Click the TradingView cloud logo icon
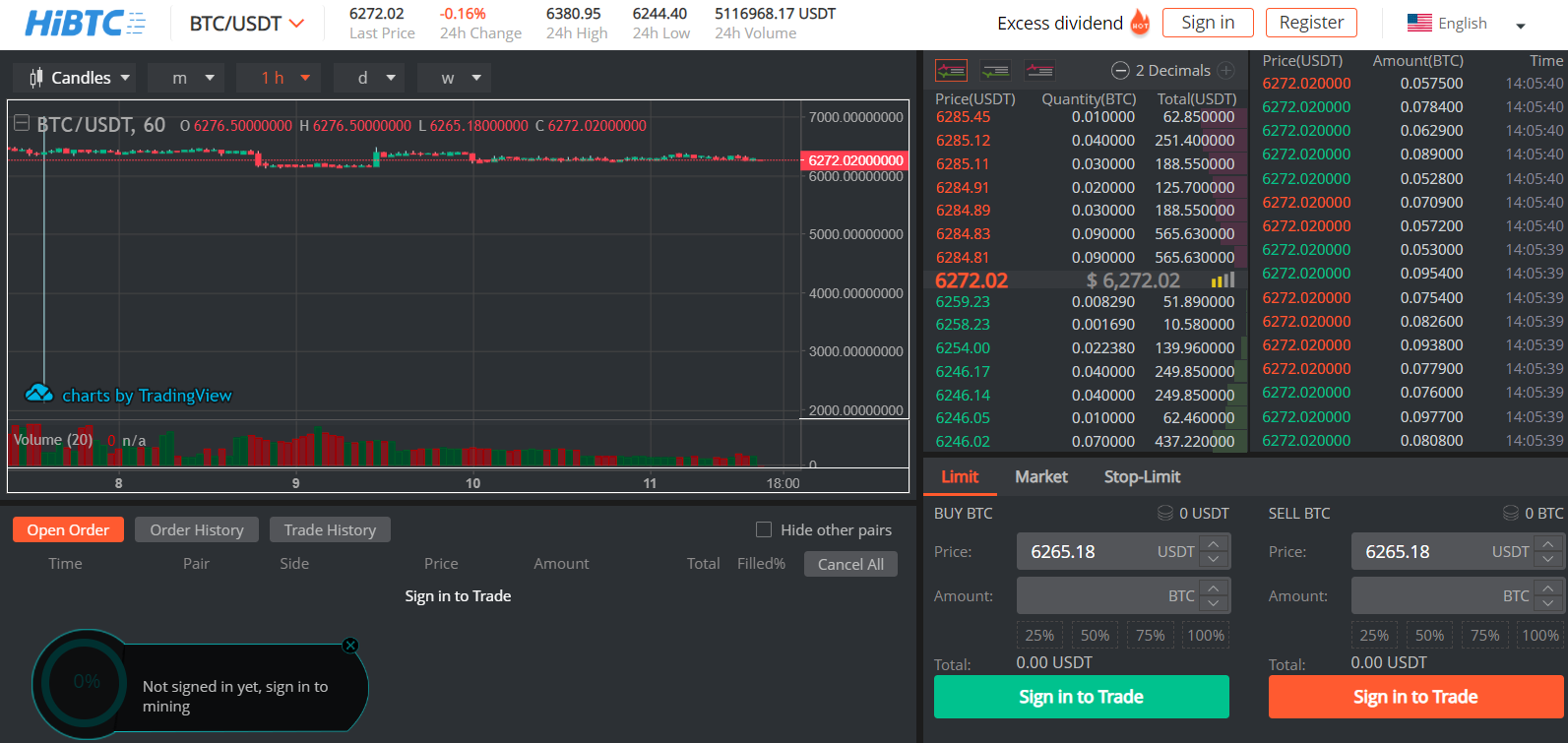 pyautogui.click(x=38, y=394)
